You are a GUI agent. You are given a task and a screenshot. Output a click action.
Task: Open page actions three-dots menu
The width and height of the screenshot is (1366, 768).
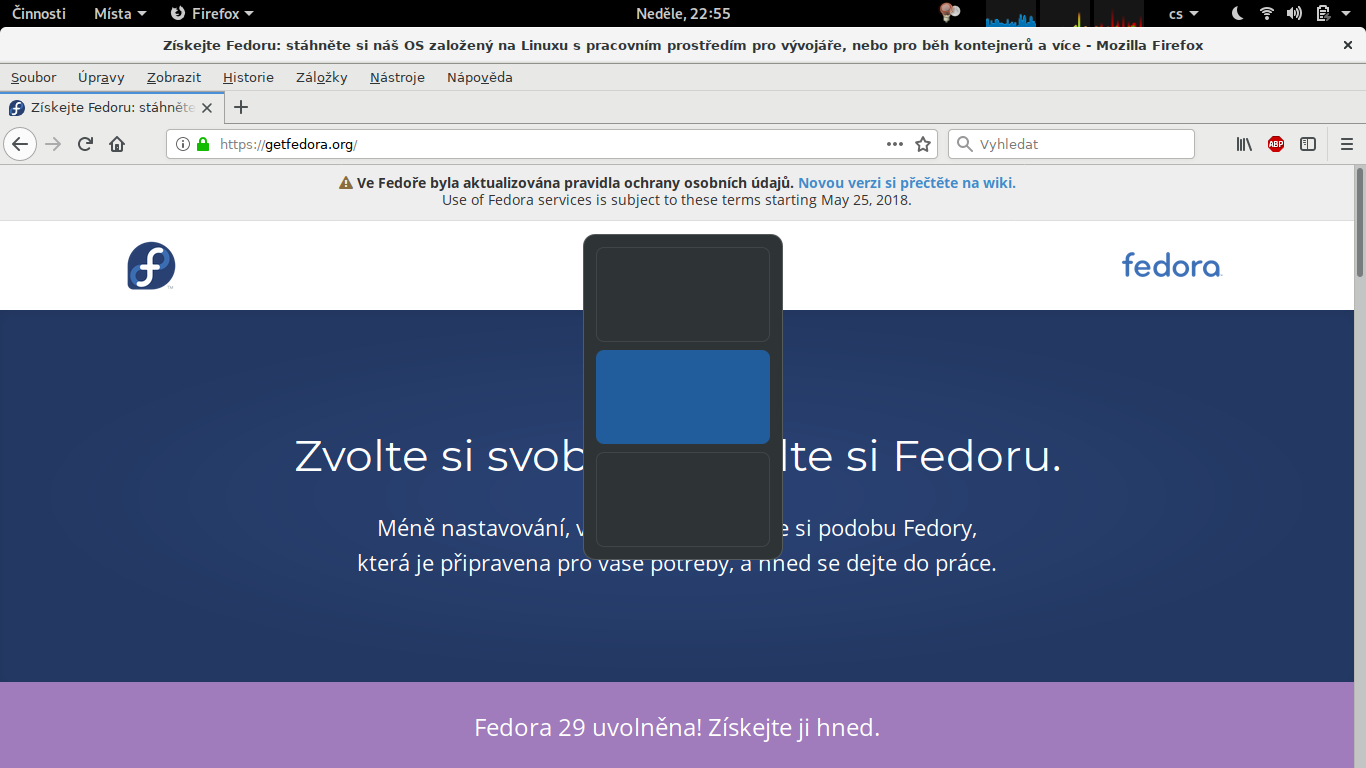[x=895, y=144]
